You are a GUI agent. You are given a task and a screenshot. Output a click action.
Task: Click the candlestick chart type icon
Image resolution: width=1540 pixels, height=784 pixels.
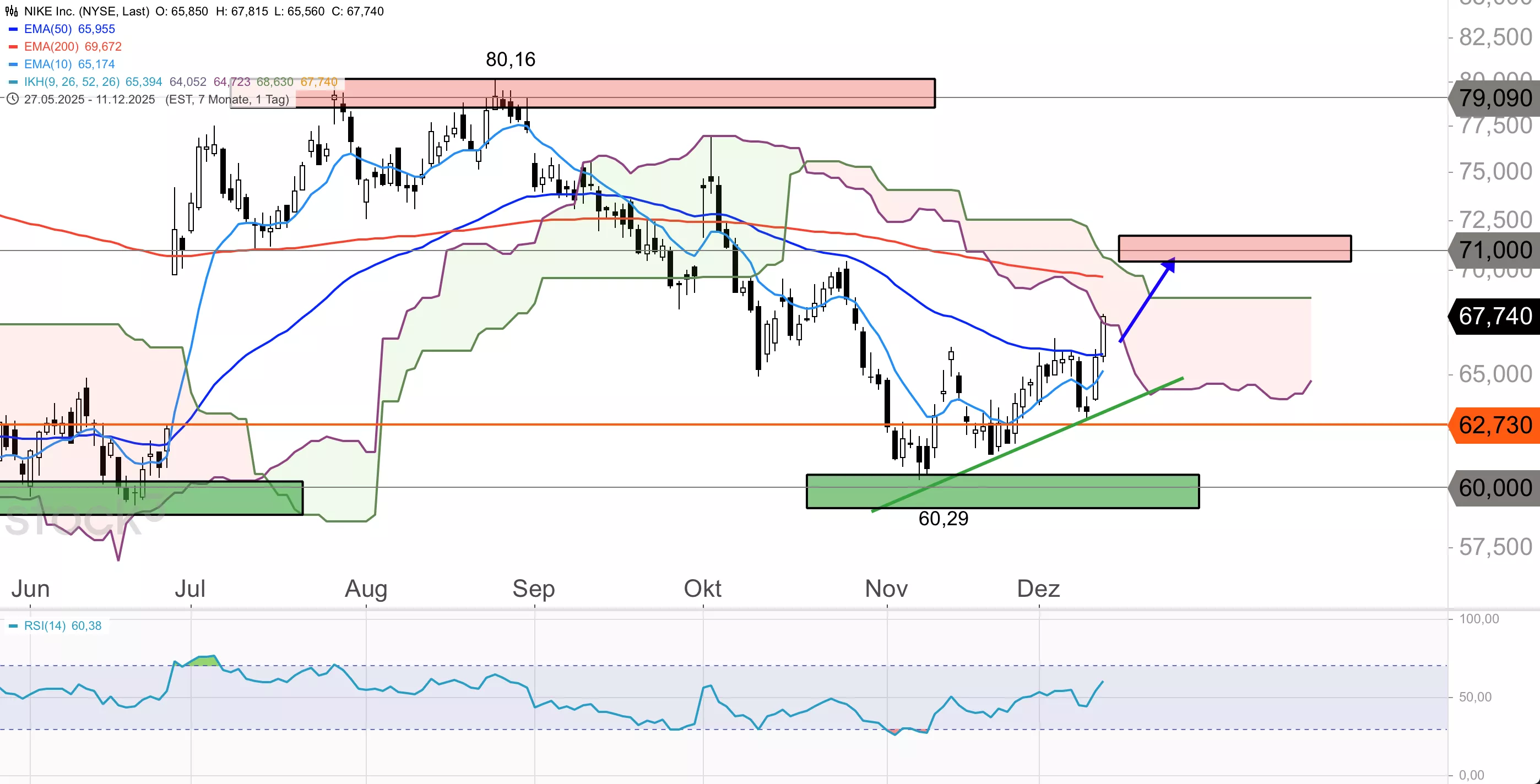(x=12, y=12)
